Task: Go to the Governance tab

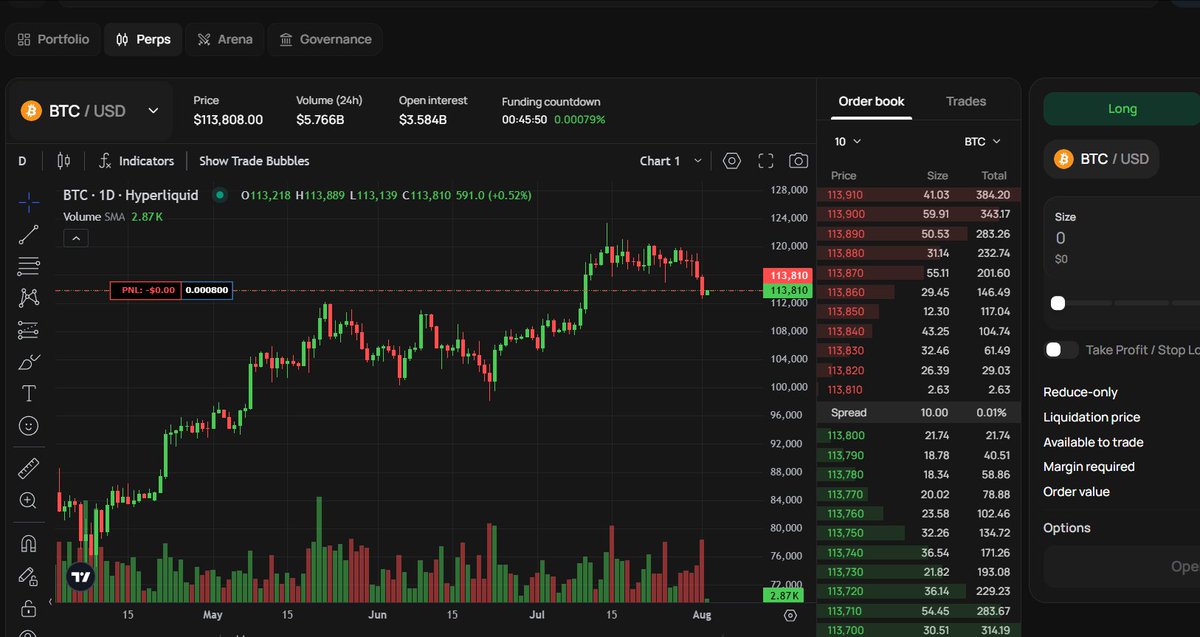Action: (325, 40)
